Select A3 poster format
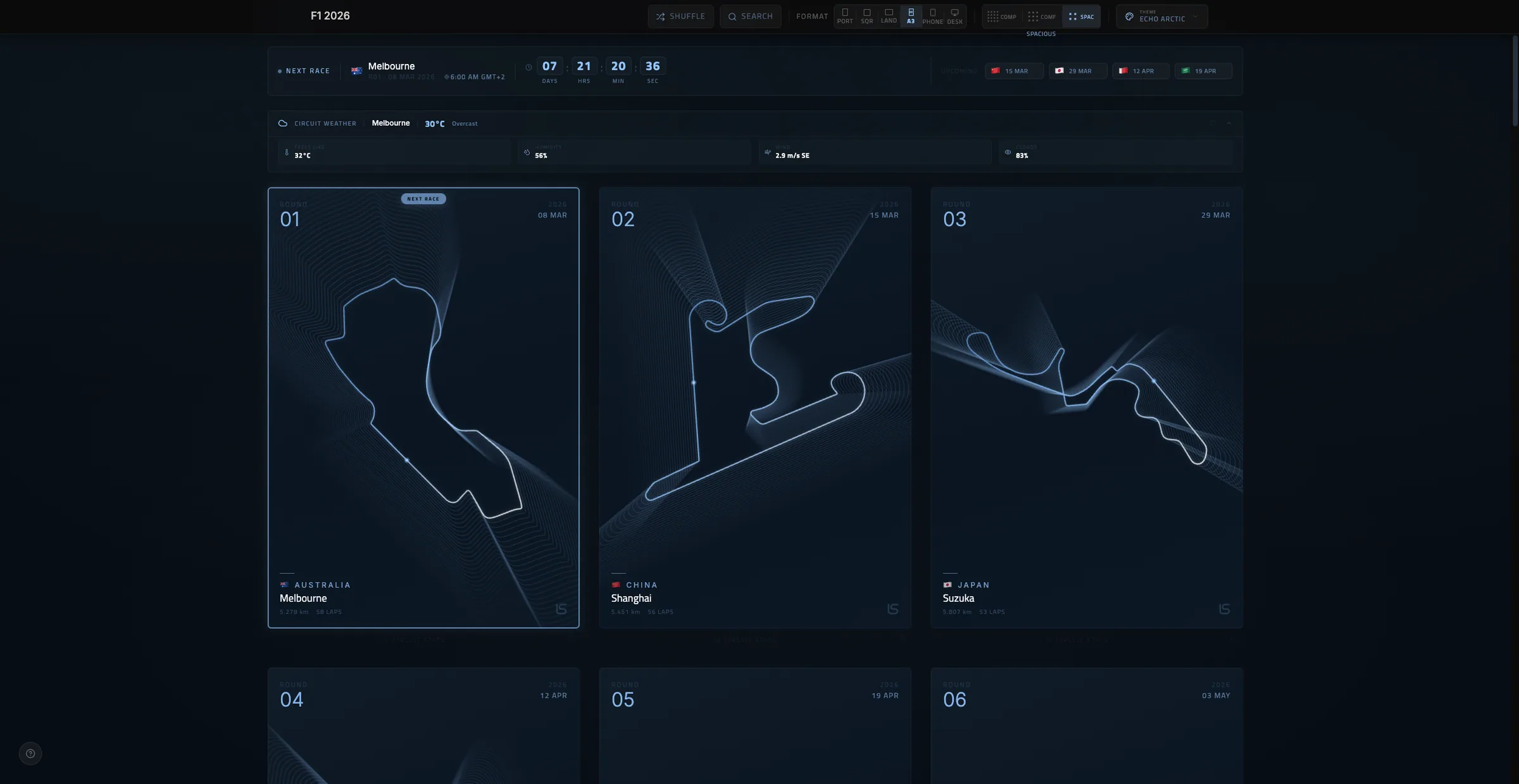Screen dimensions: 1519x784 coord(911,16)
